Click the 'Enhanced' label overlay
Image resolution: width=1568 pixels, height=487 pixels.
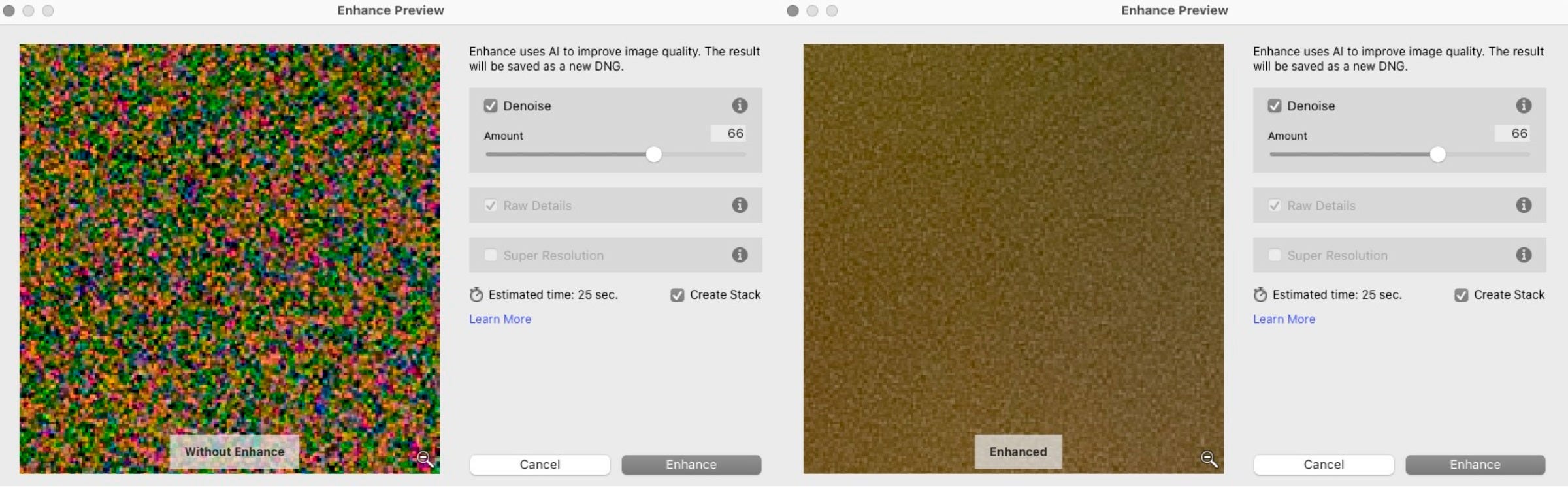pyautogui.click(x=1019, y=452)
